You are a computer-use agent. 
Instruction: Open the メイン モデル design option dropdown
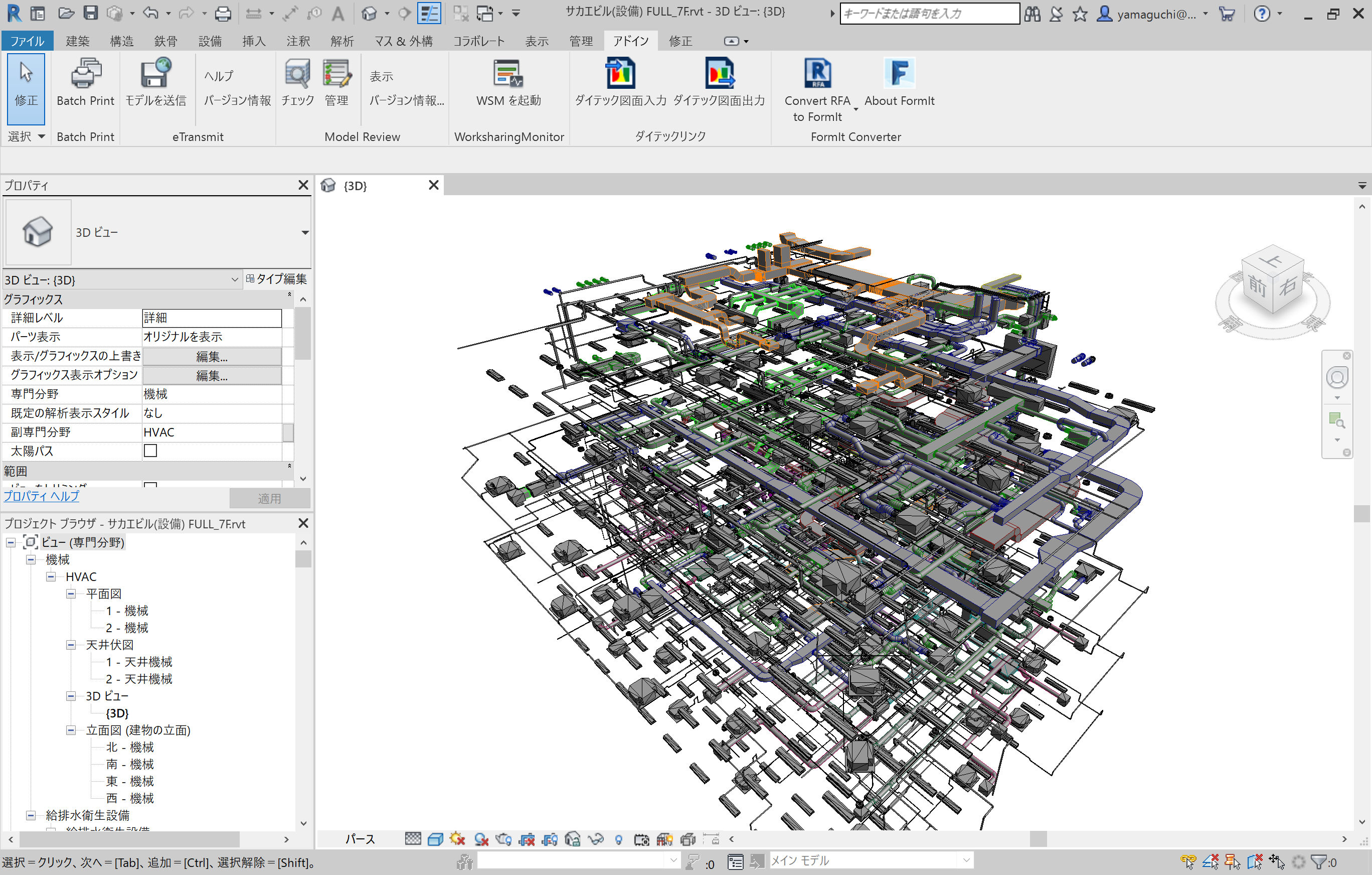(966, 860)
